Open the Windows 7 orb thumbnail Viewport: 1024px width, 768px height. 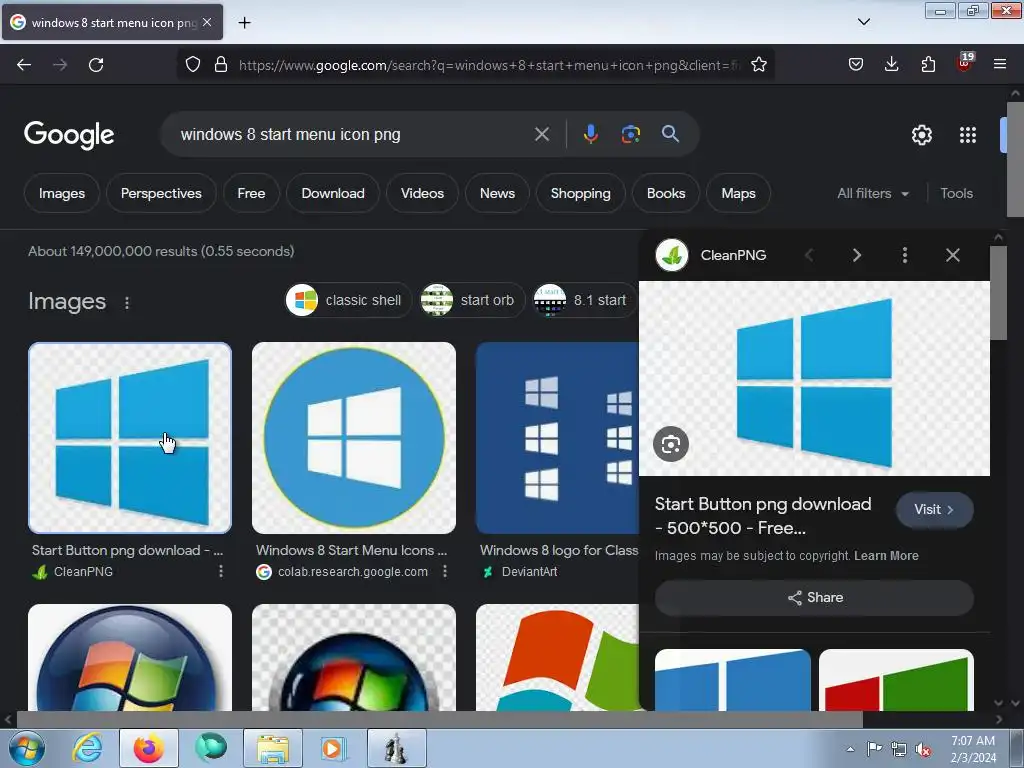click(130, 657)
